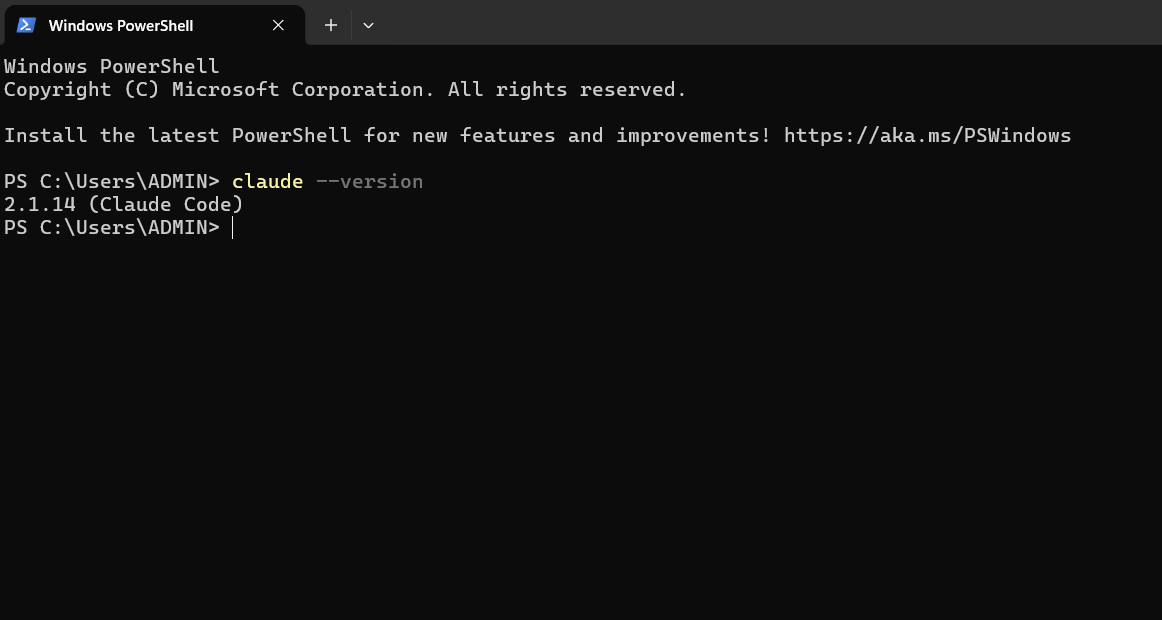Click the 'All rights reserved.' text

coord(567,90)
